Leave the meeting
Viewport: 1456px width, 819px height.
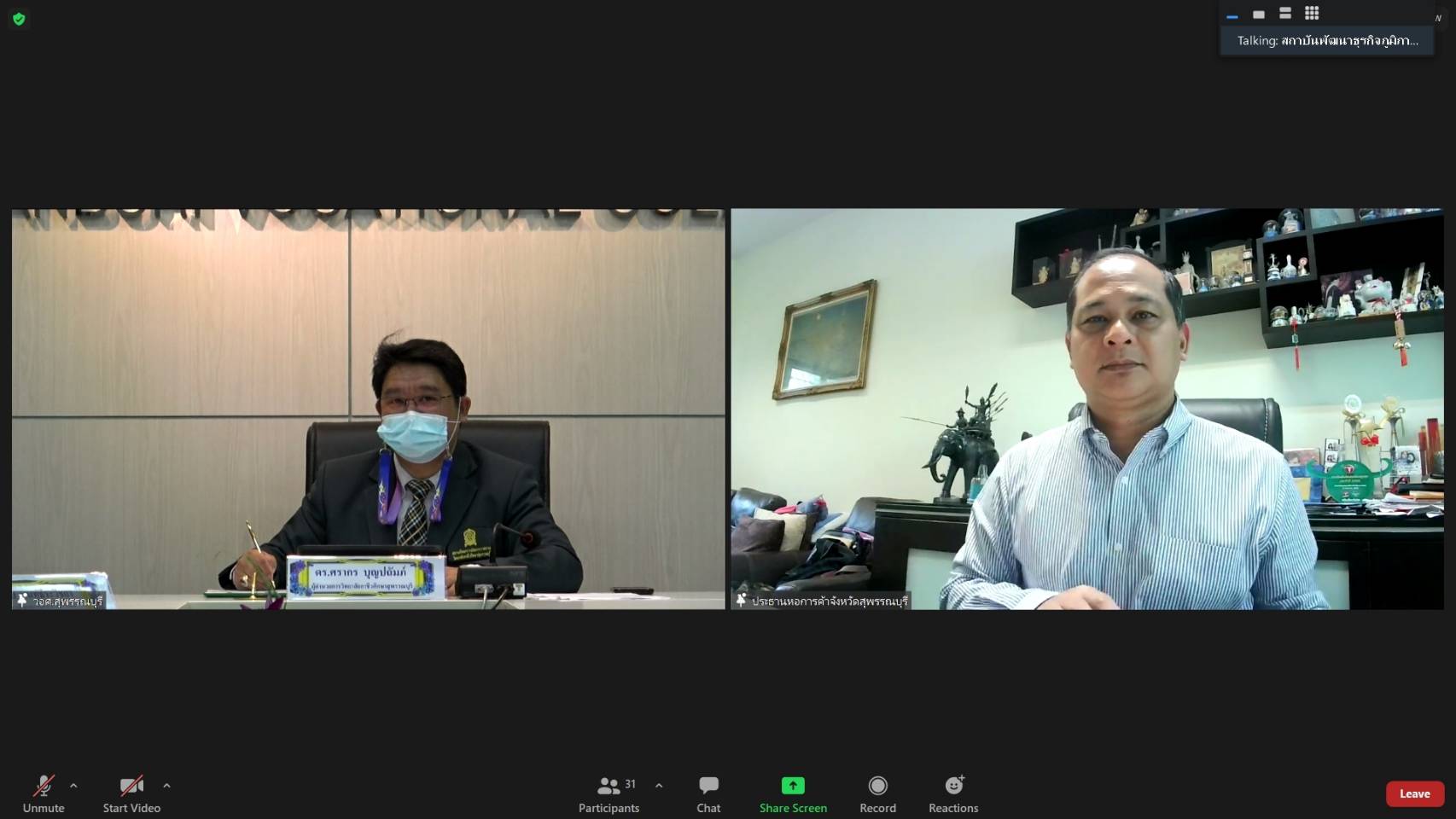coord(1415,793)
